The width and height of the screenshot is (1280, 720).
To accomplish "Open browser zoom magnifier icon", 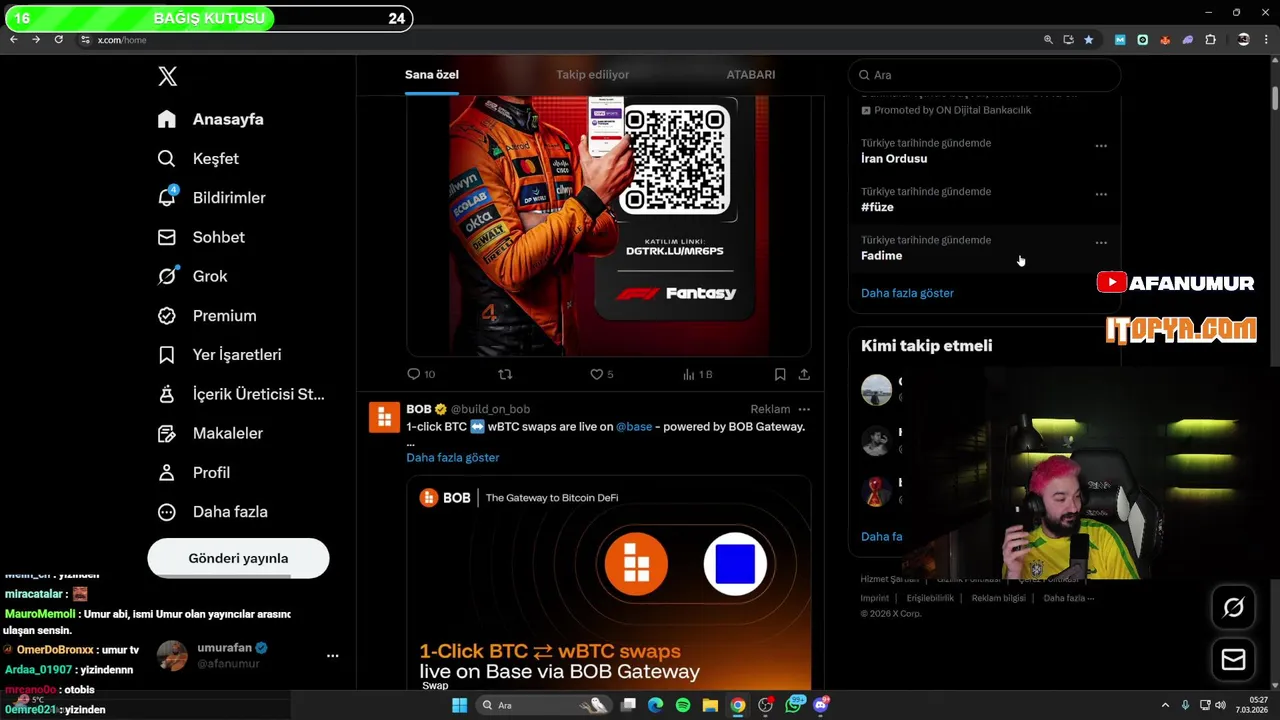I will point(1048,40).
